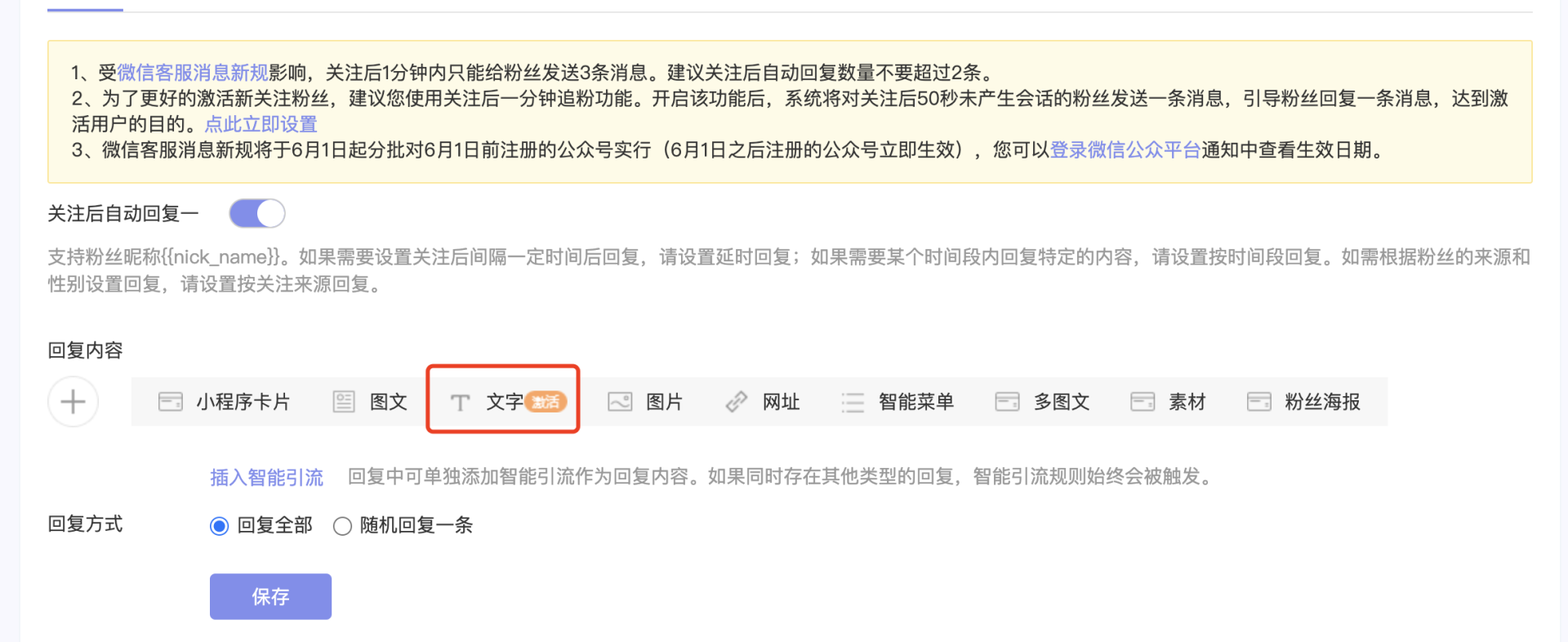Select the 多图文 card icon
1568x642 pixels.
pyautogui.click(x=1007, y=402)
